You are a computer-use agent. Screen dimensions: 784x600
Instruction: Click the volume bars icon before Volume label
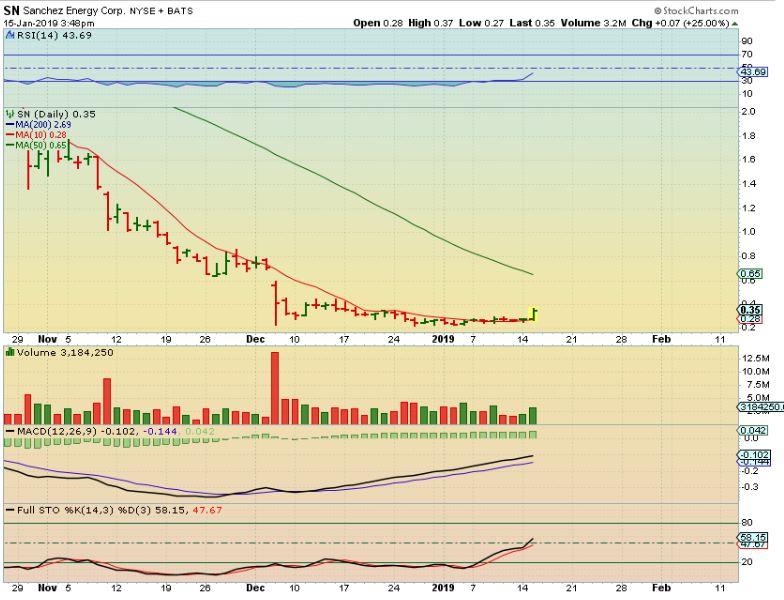[x=10, y=352]
